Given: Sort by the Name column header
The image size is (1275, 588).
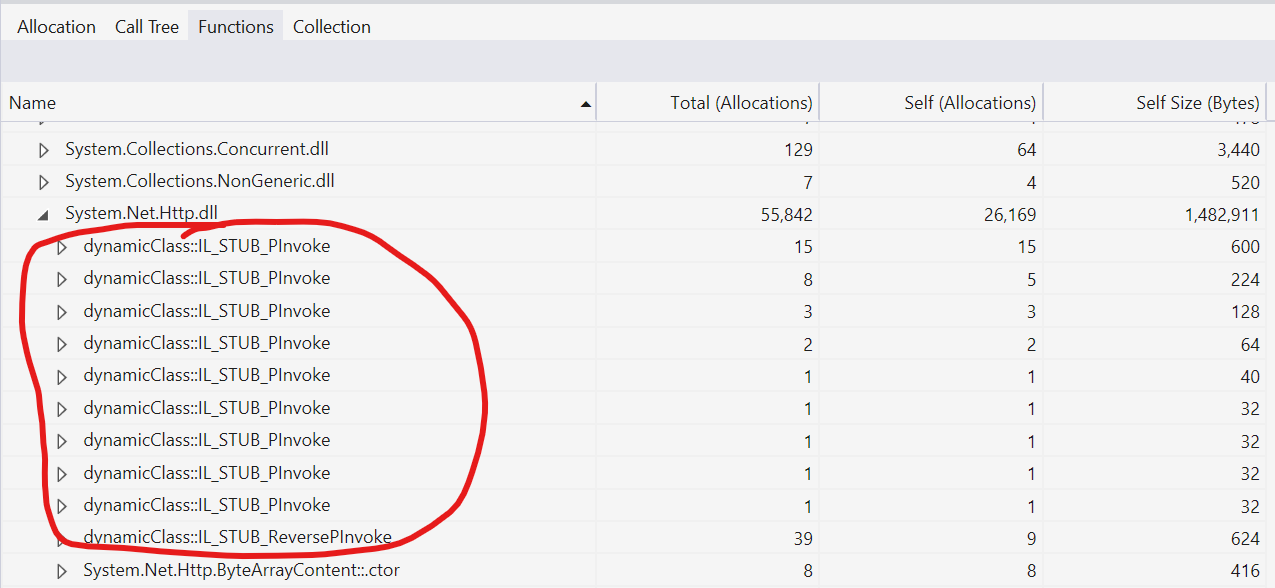Looking at the screenshot, I should pyautogui.click(x=298, y=103).
